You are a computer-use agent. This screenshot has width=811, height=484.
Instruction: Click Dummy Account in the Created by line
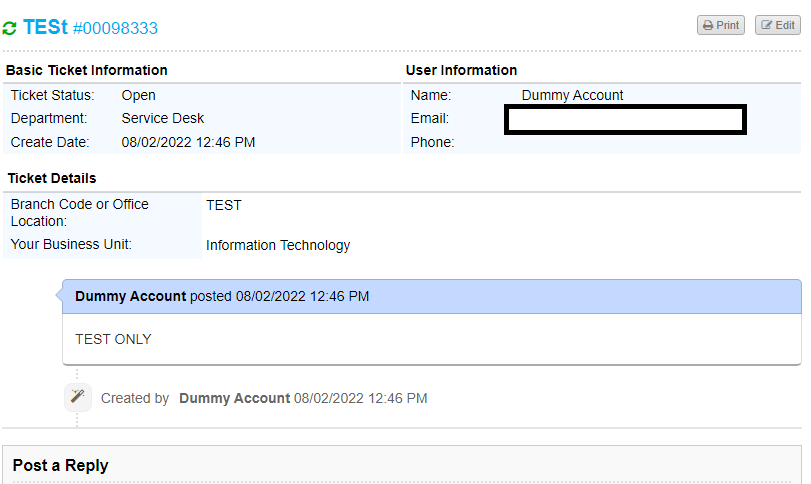pos(234,398)
